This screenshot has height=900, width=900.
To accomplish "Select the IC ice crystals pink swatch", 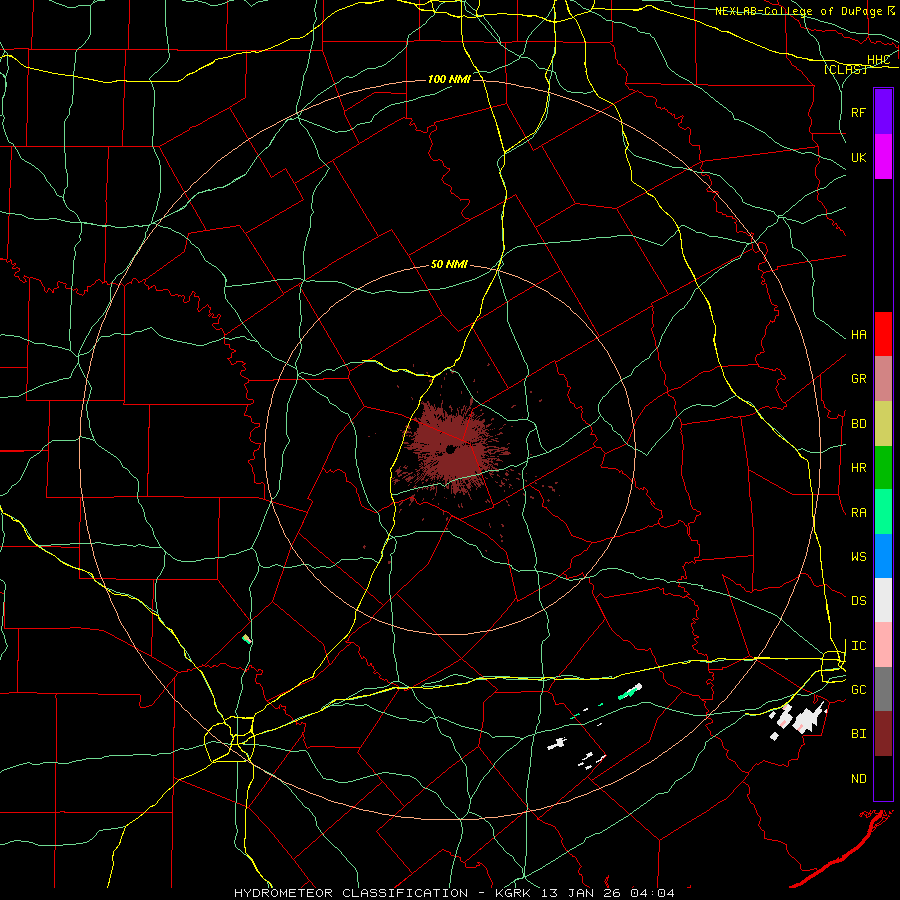I will coord(883,645).
